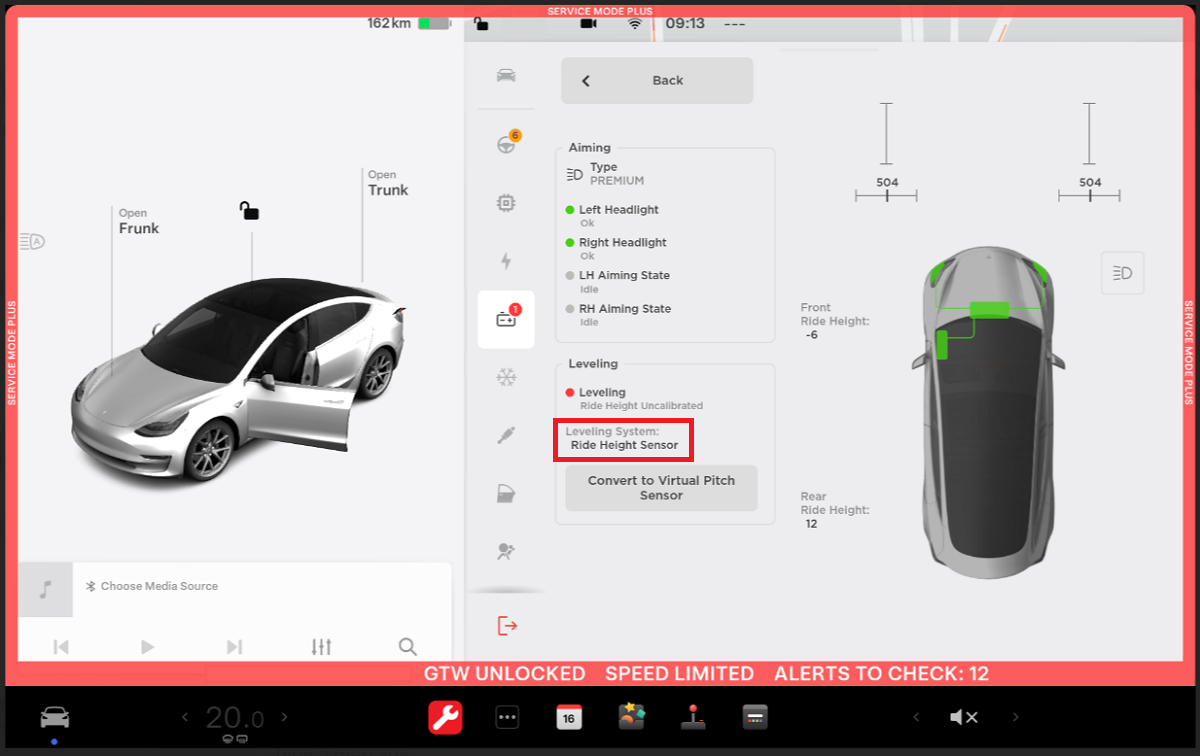The width and height of the screenshot is (1200, 756).
Task: Select the steering wheel sidebar icon
Action: 506,144
